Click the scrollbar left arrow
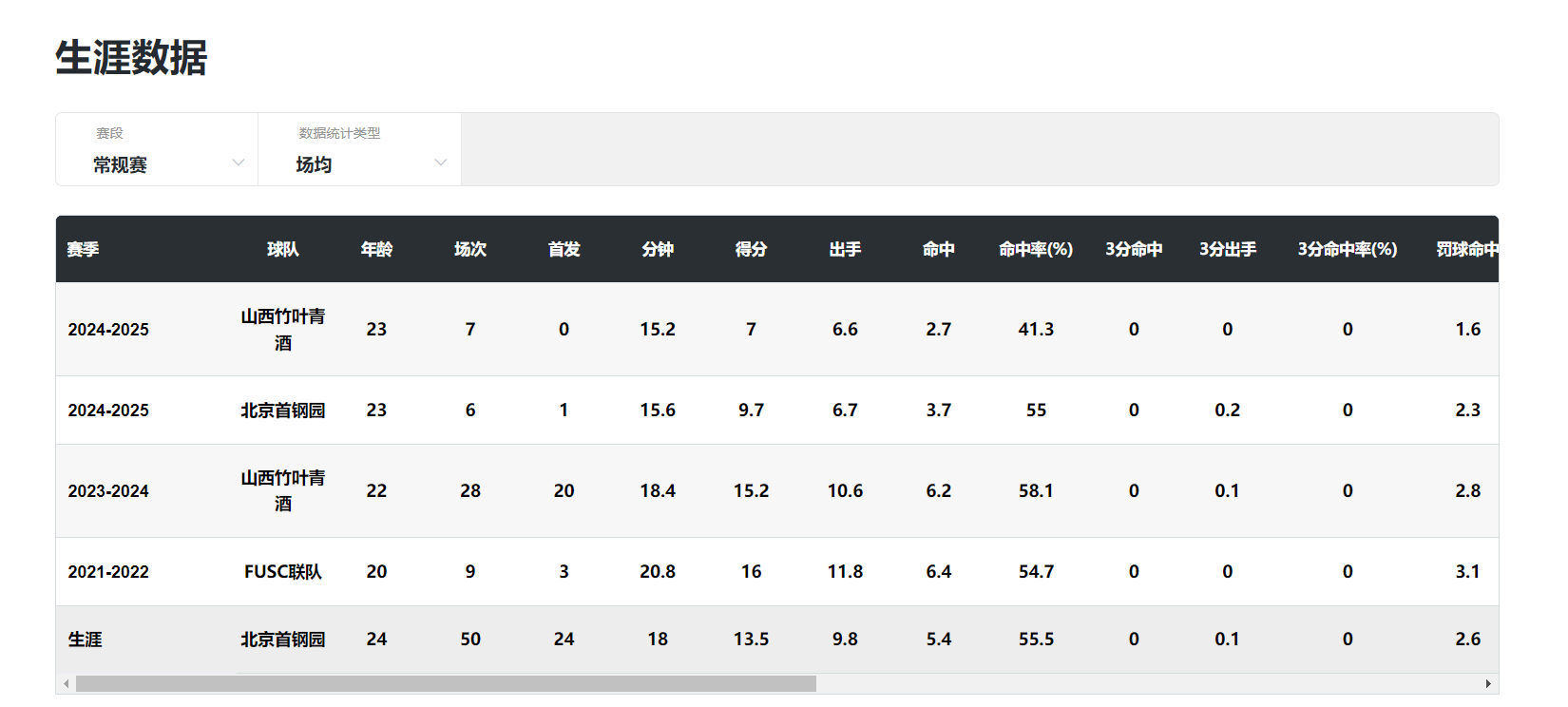This screenshot has width=1568, height=707. pos(66,684)
